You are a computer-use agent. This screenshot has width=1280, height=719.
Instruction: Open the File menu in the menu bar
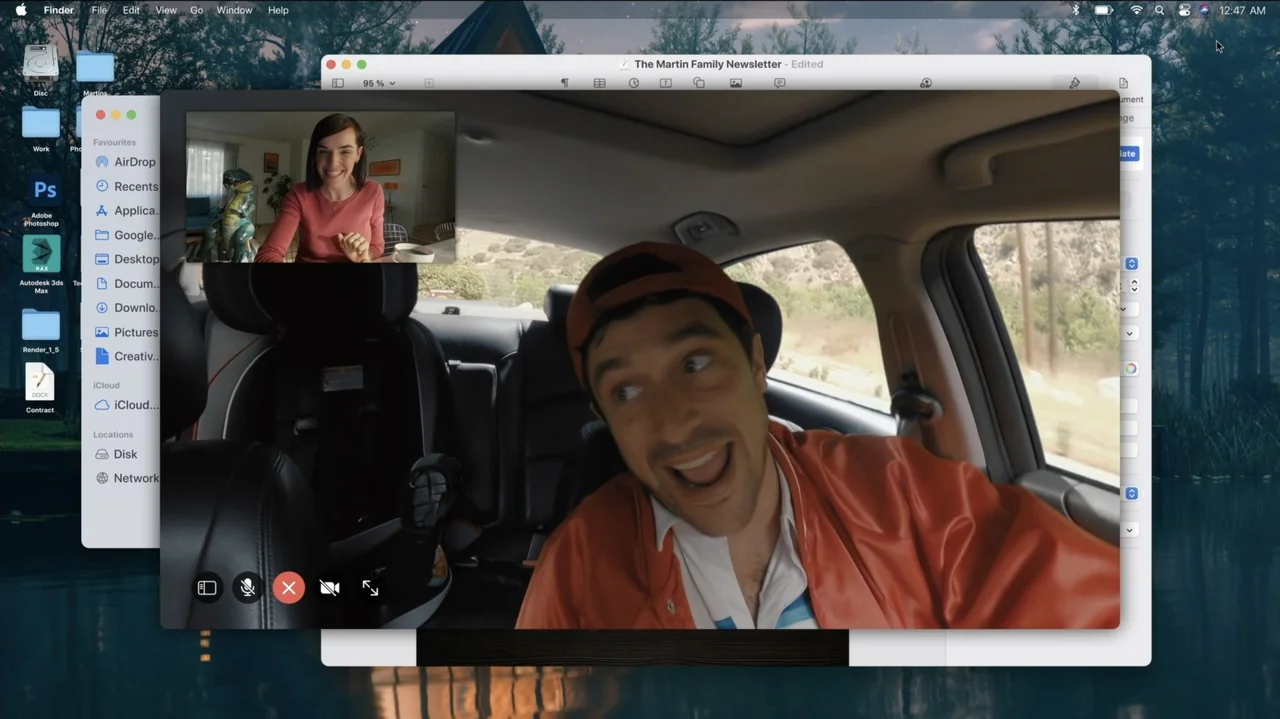point(99,10)
